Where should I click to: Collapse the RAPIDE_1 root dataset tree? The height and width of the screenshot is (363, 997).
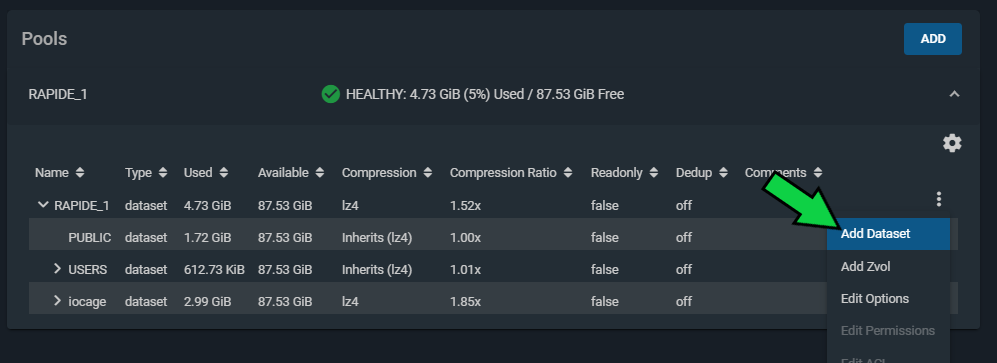(x=43, y=205)
